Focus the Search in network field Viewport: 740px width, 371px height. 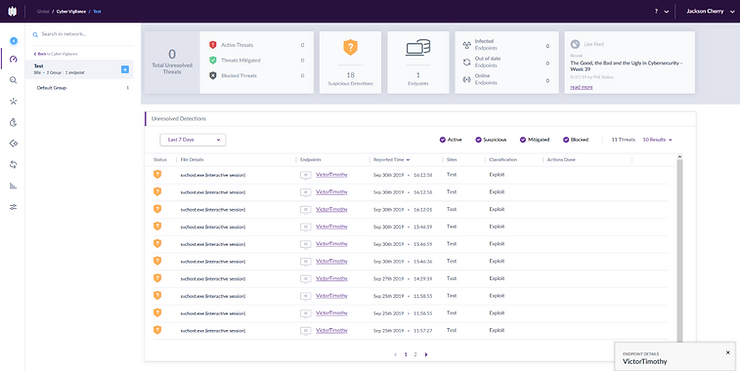tap(83, 34)
